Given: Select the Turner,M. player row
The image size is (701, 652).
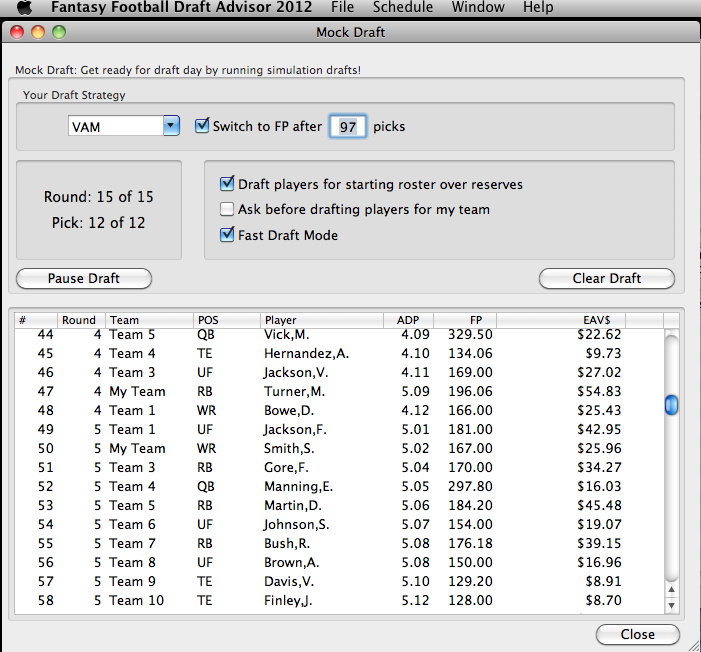Looking at the screenshot, I should click(339, 391).
